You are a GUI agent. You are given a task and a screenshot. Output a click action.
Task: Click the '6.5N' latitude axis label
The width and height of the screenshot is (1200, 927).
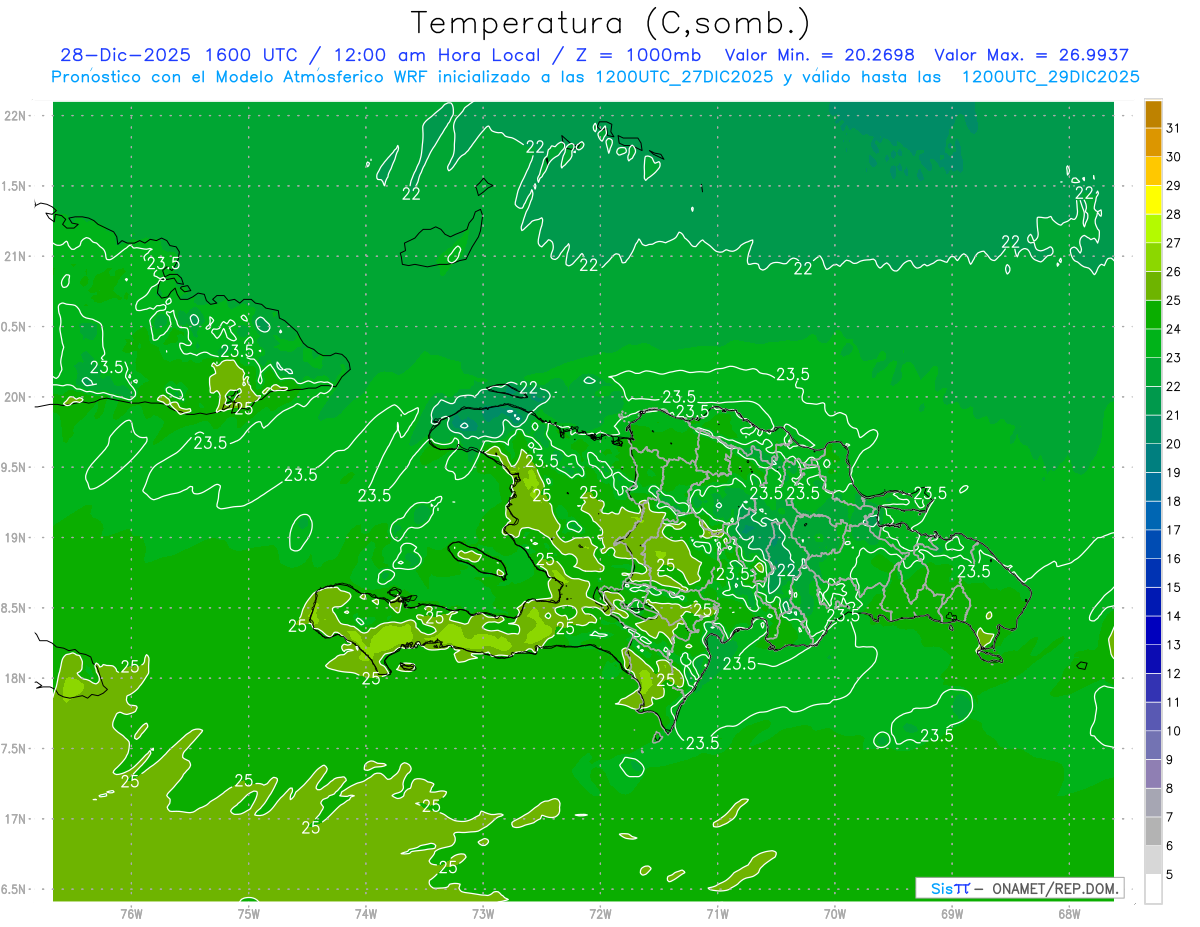tap(15, 889)
